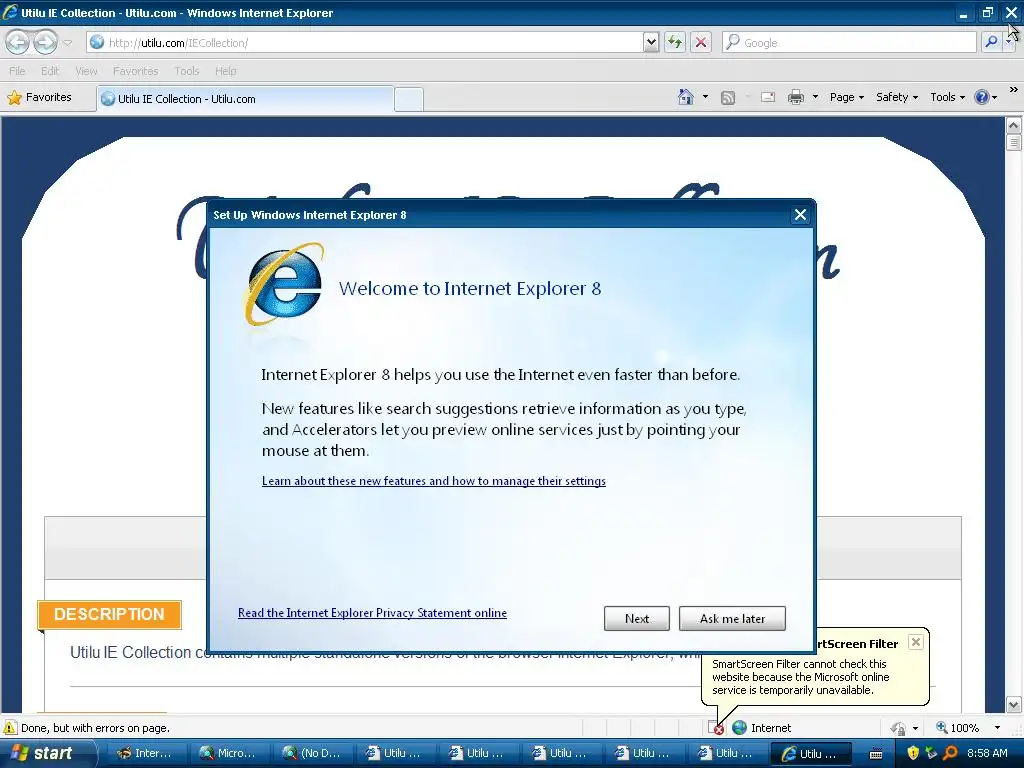Open the Recent Pages dropdown beside Forward

(67, 43)
